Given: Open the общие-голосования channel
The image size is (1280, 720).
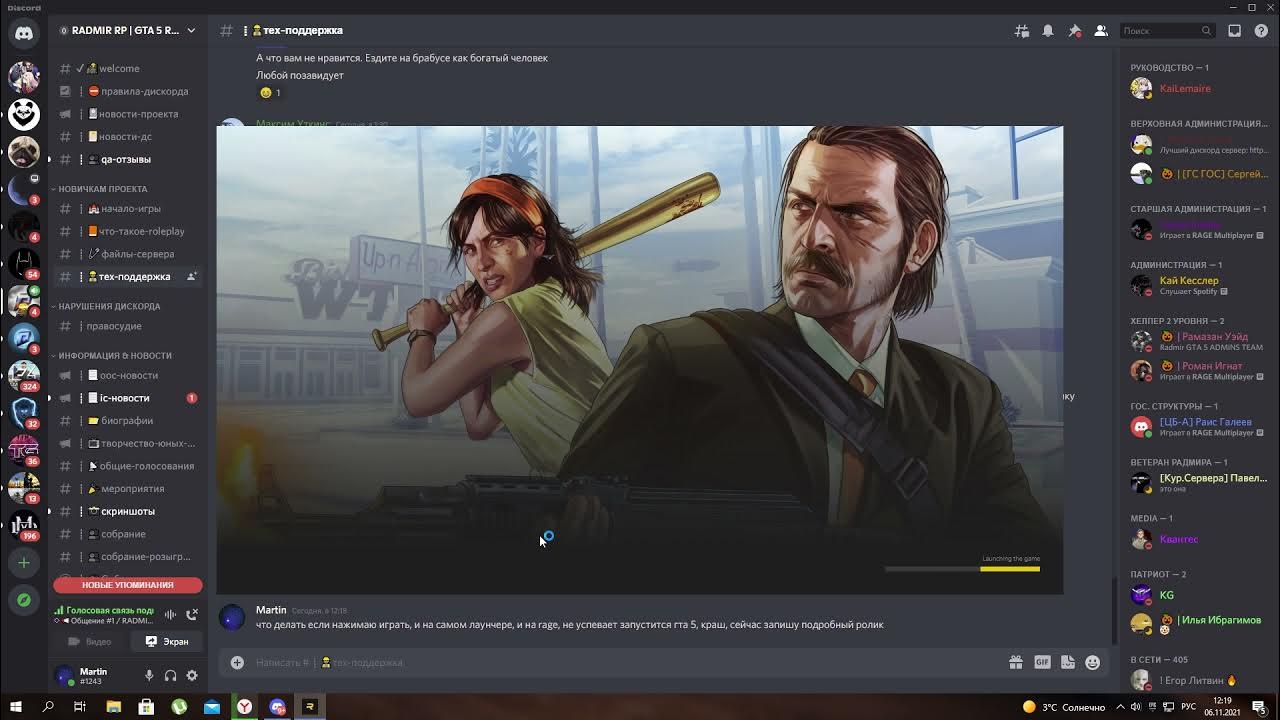Looking at the screenshot, I should [x=129, y=466].
